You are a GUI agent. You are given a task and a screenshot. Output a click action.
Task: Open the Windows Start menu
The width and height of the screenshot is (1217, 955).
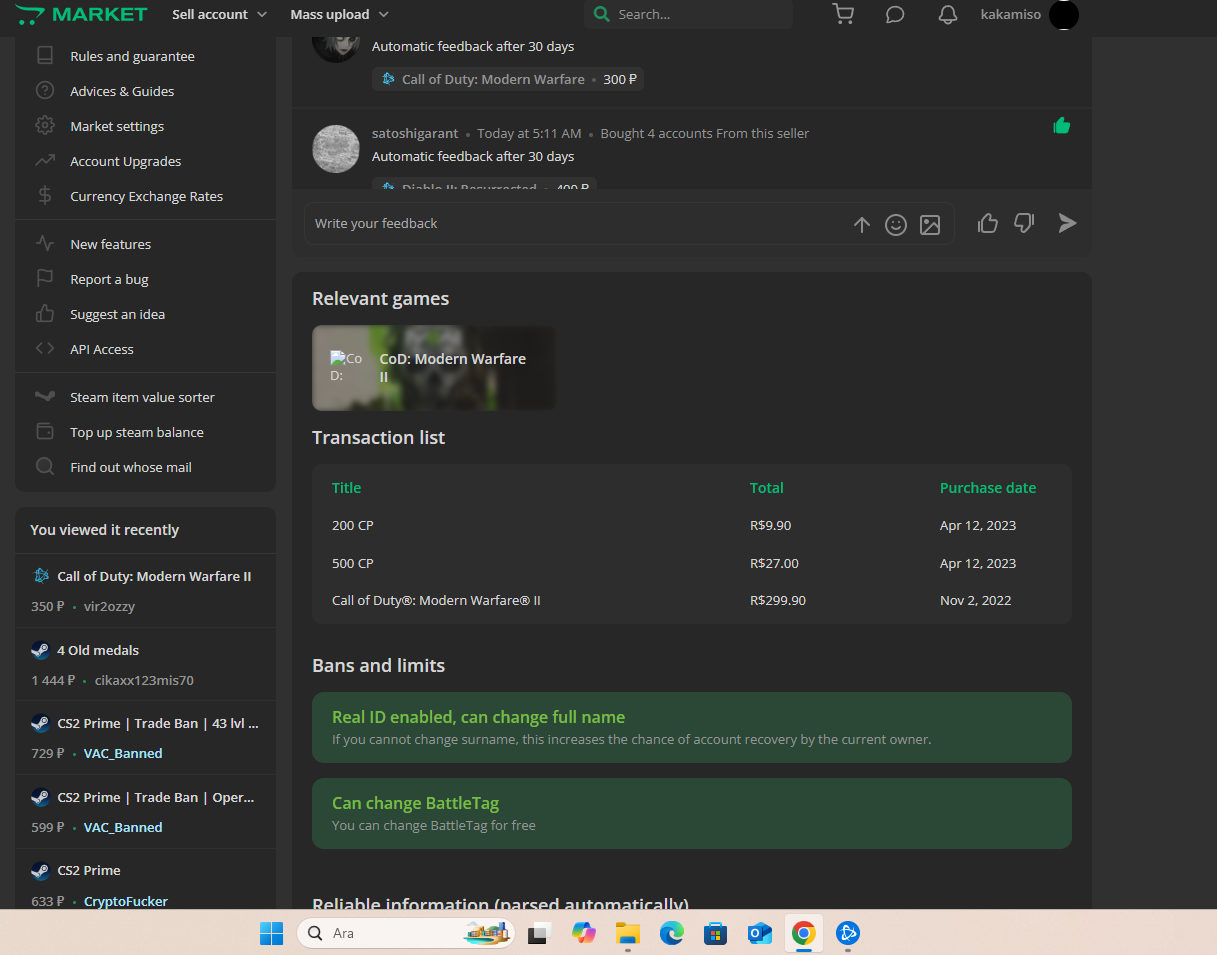click(x=271, y=933)
